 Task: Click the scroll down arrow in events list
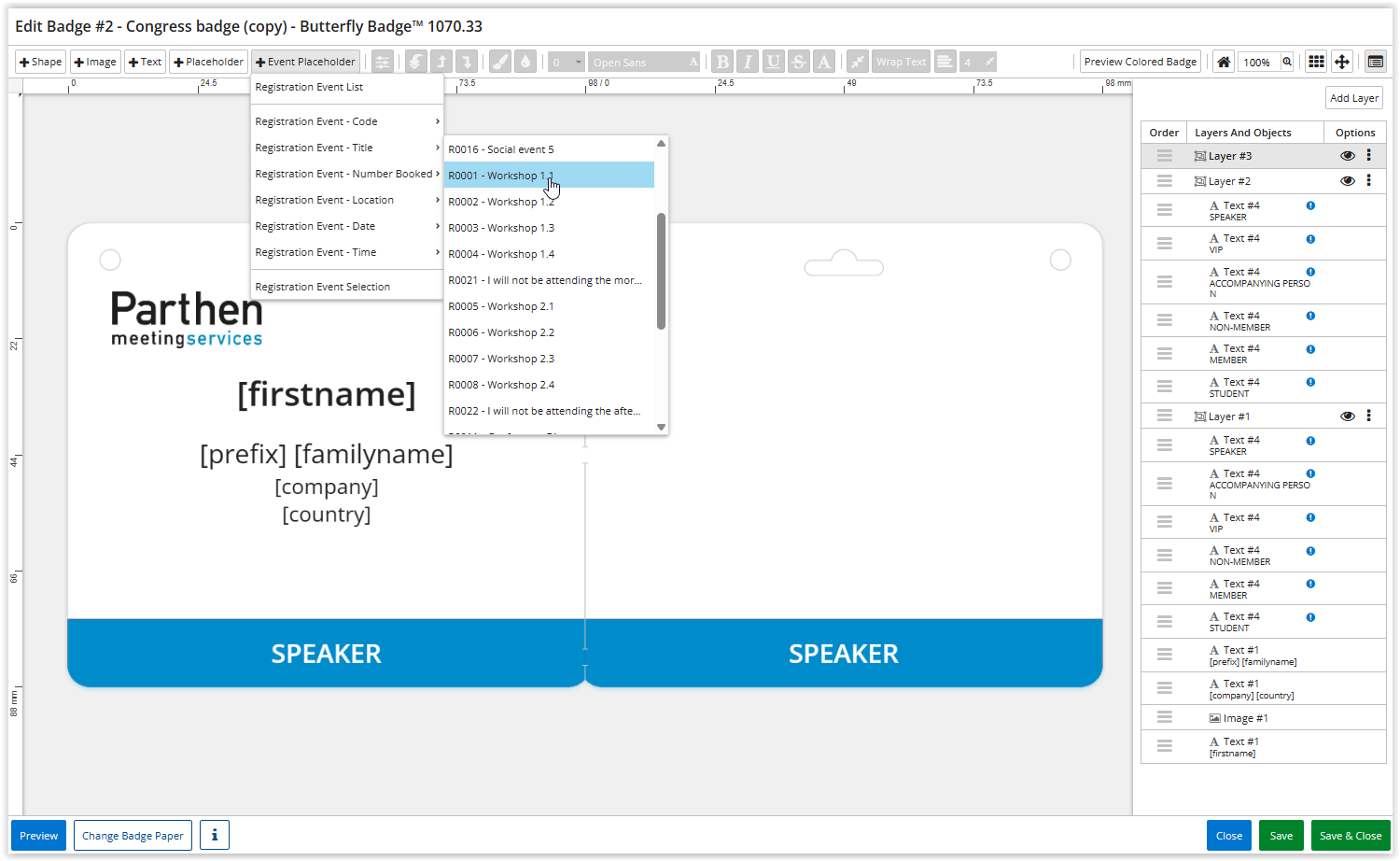[661, 427]
